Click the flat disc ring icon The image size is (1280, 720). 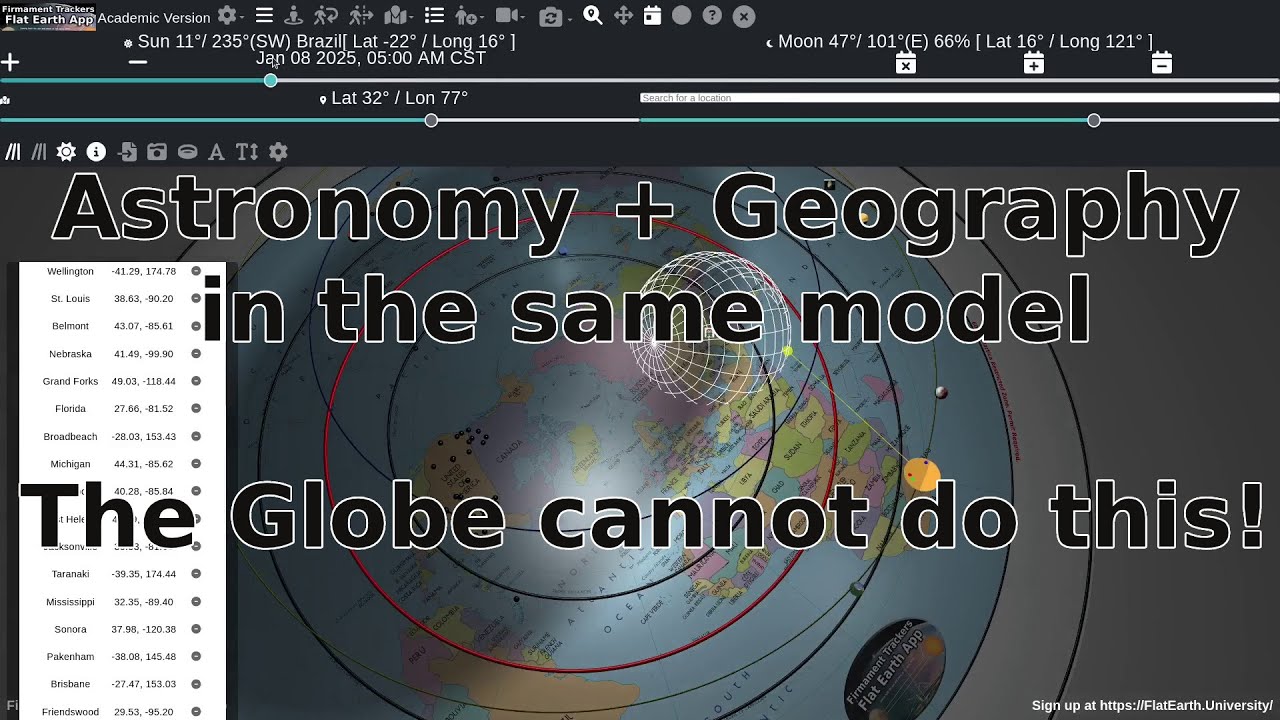[187, 152]
